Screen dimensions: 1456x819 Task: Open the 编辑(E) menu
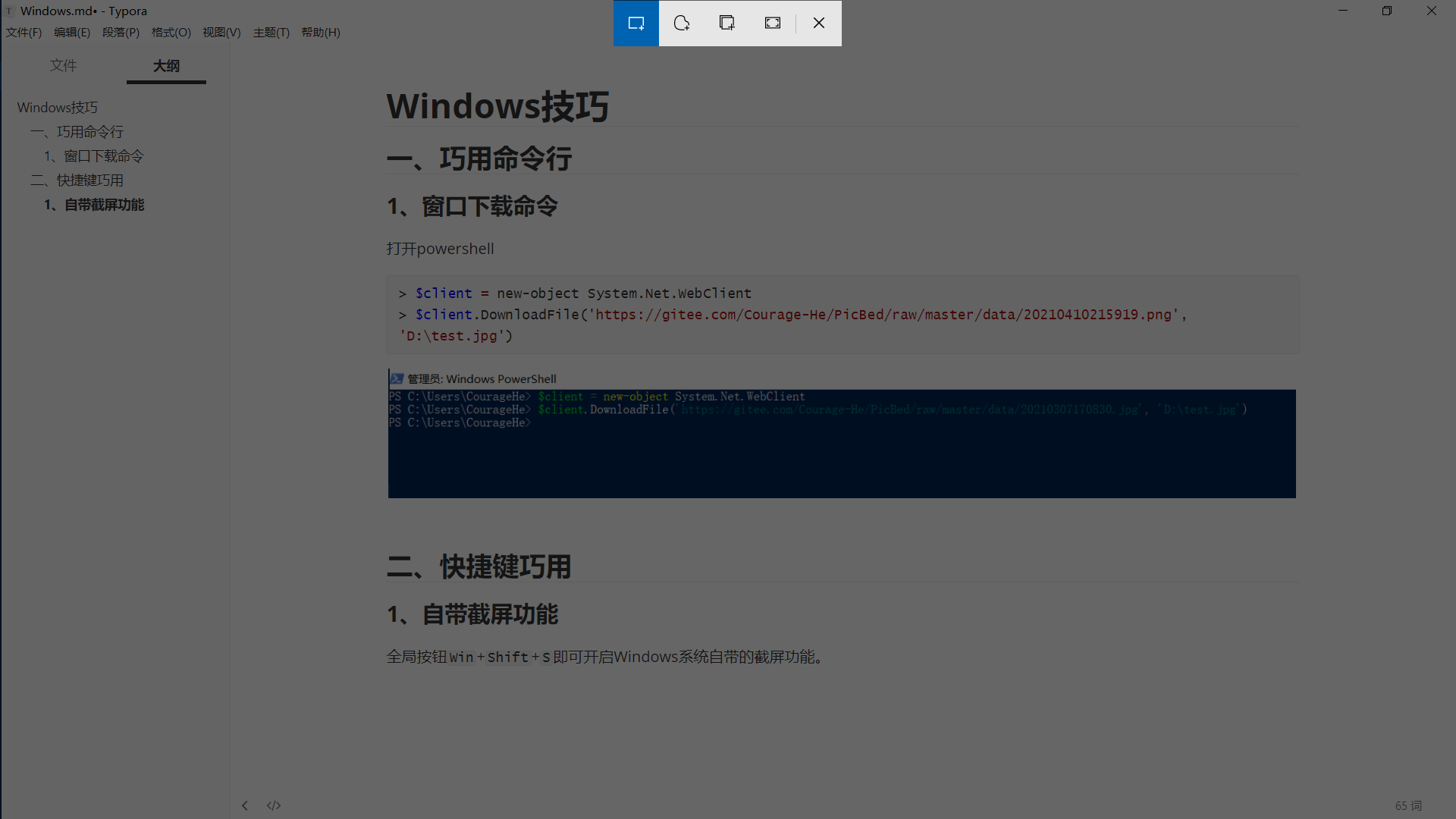pos(72,32)
